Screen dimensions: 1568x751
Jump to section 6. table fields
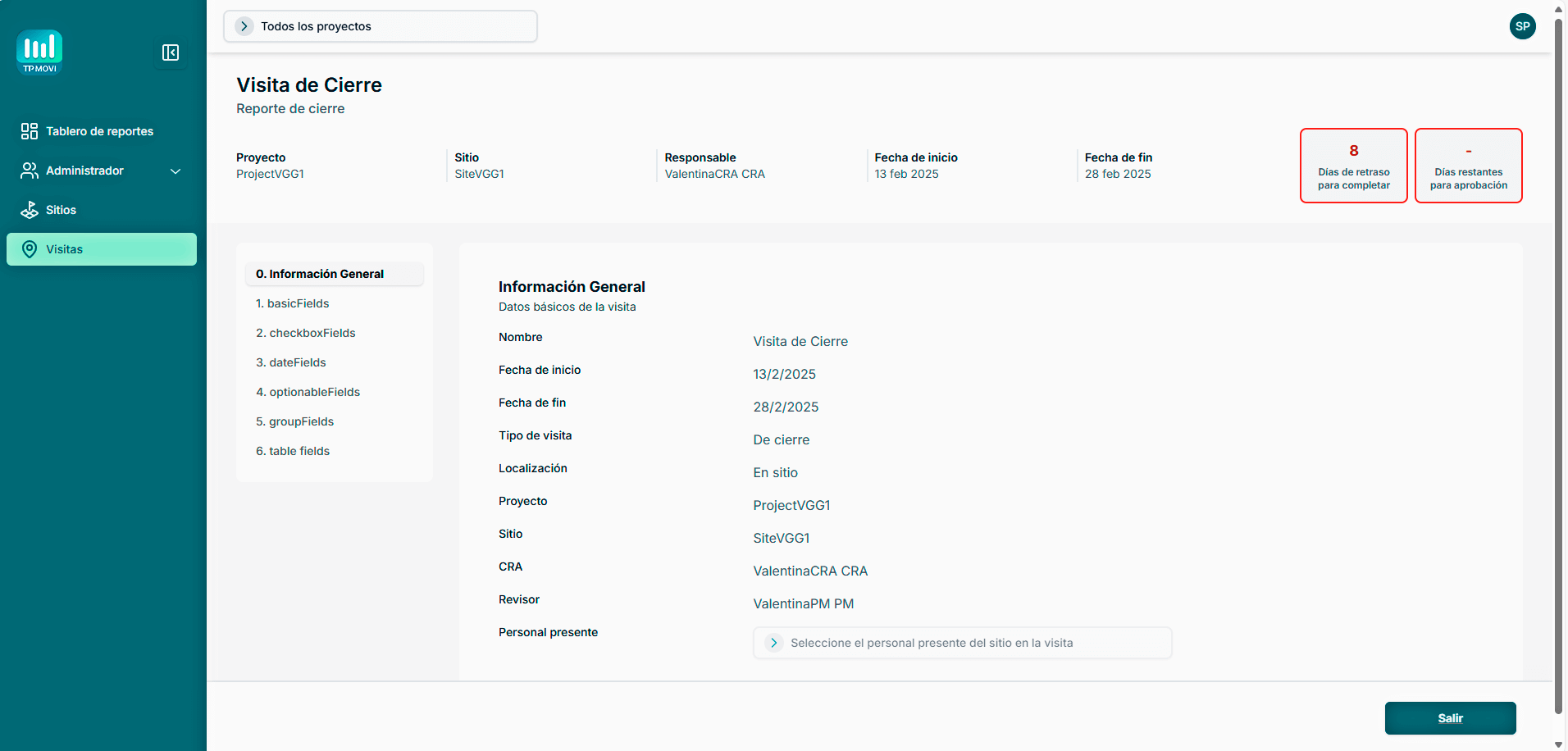pos(292,451)
